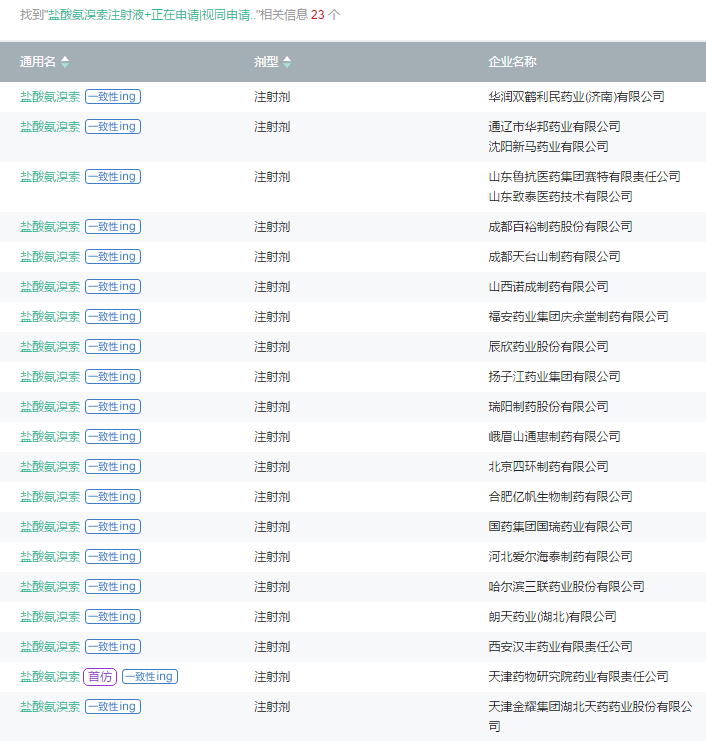706x741 pixels.
Task: Open 盐酸氨溴索 link for 国药集团国瑞药业 row
Action: point(50,527)
